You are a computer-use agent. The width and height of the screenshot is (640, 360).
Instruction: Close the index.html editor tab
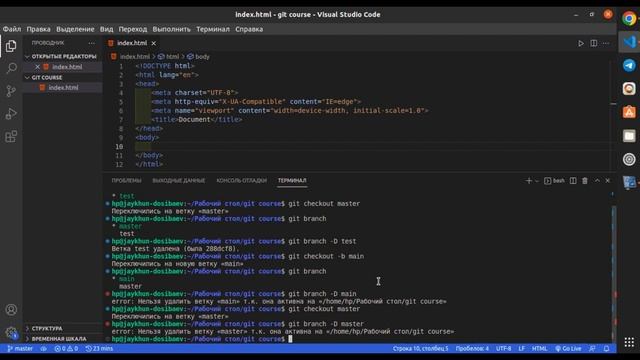pos(153,43)
